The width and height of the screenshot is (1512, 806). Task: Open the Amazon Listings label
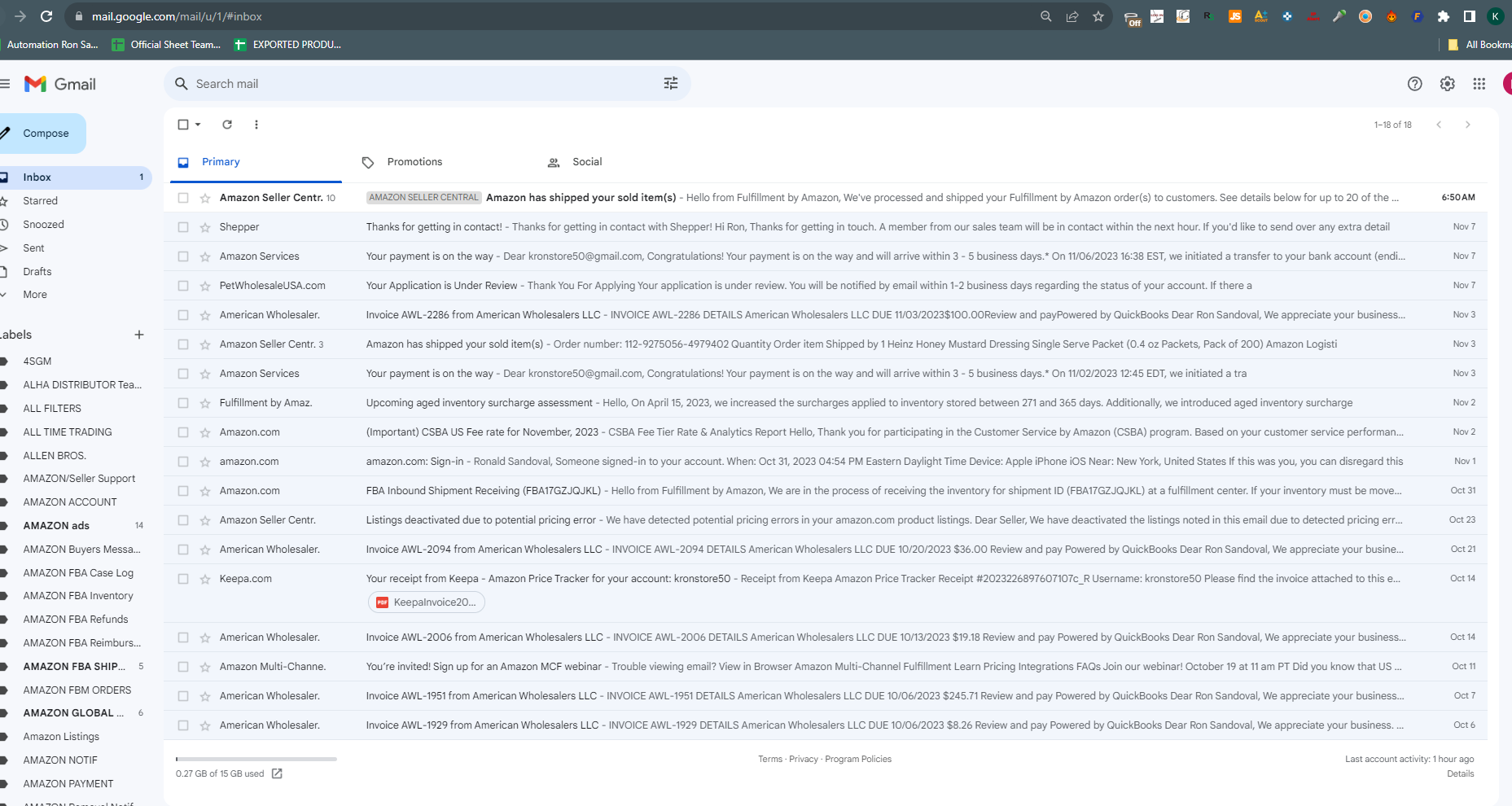tap(61, 737)
